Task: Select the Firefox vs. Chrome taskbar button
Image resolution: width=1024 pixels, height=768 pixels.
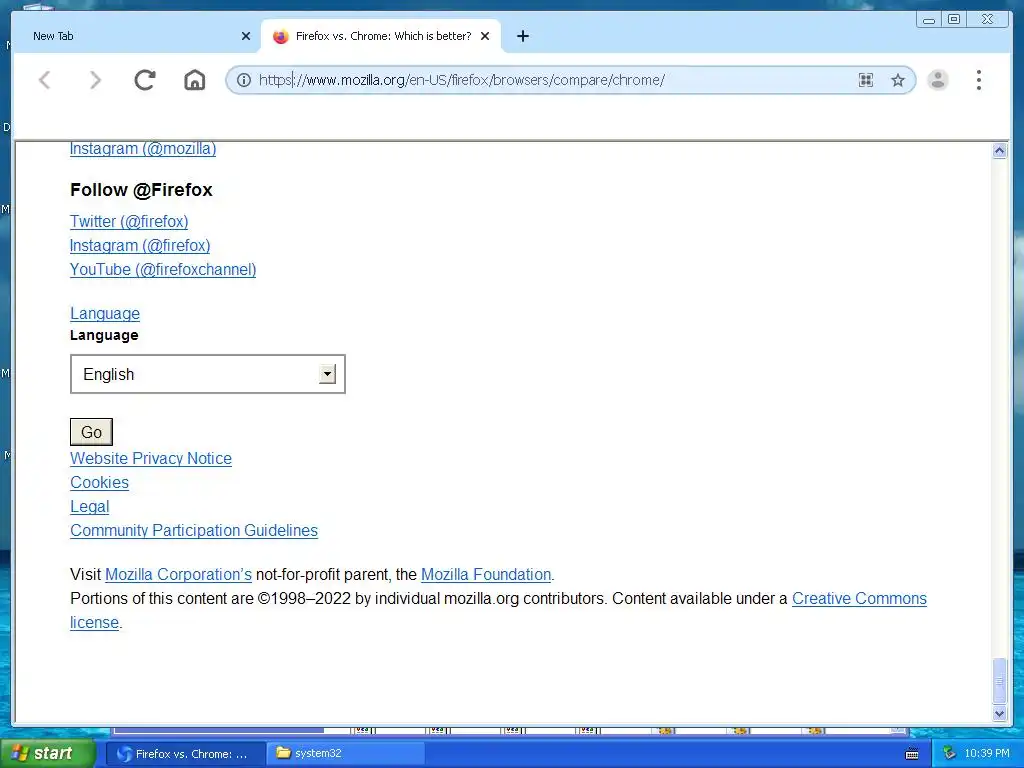Action: point(185,754)
